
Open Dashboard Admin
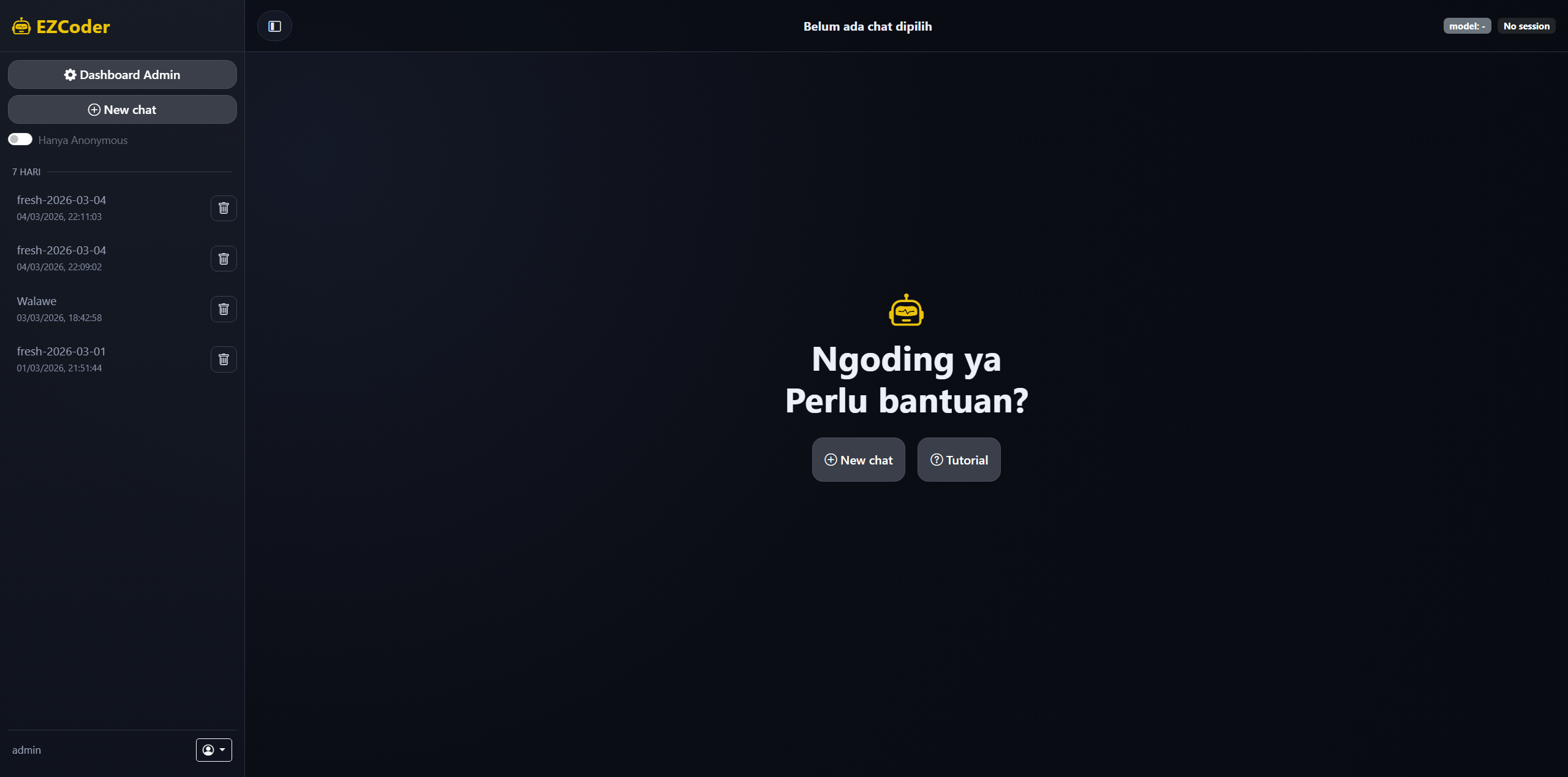tap(122, 75)
